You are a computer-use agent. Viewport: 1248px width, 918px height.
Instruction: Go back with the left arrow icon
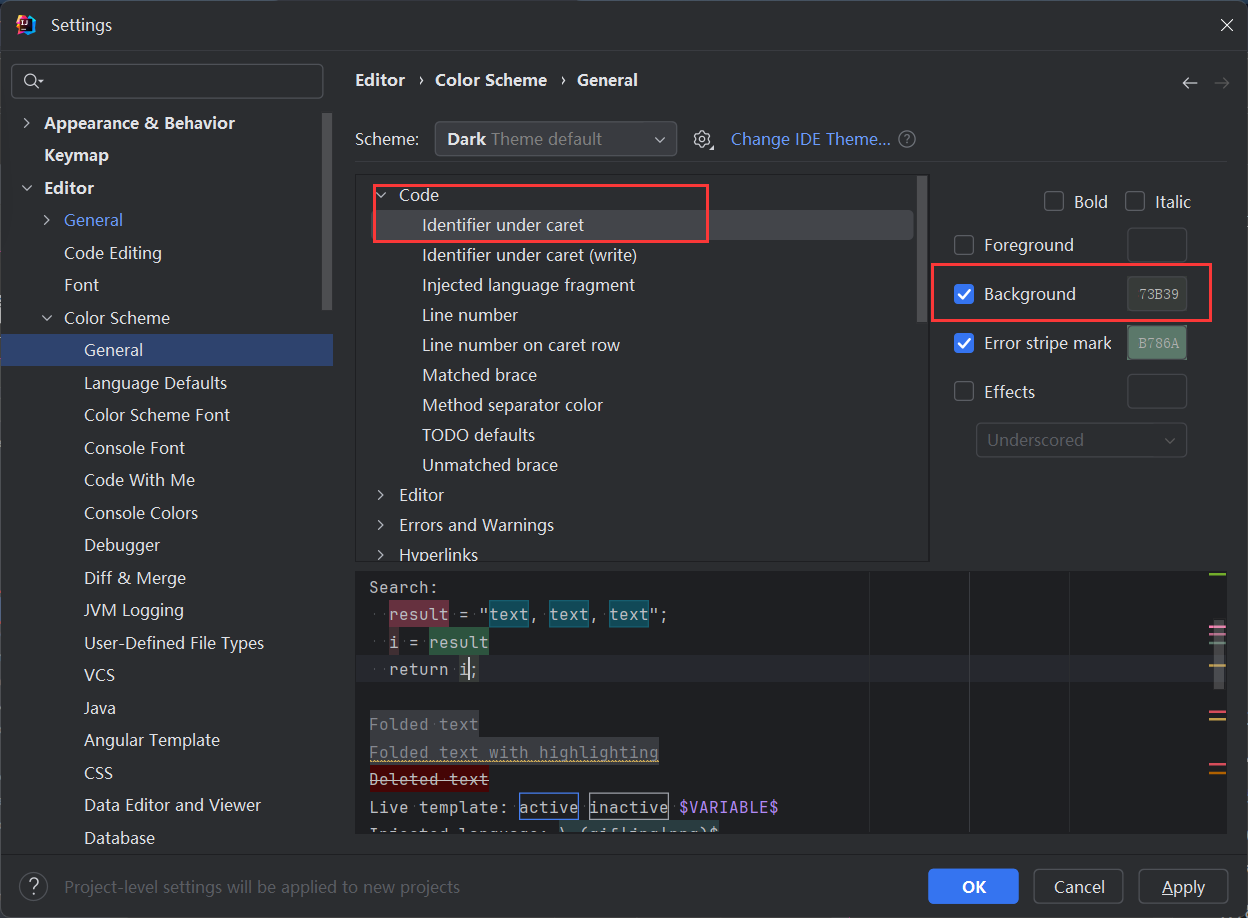tap(1190, 83)
